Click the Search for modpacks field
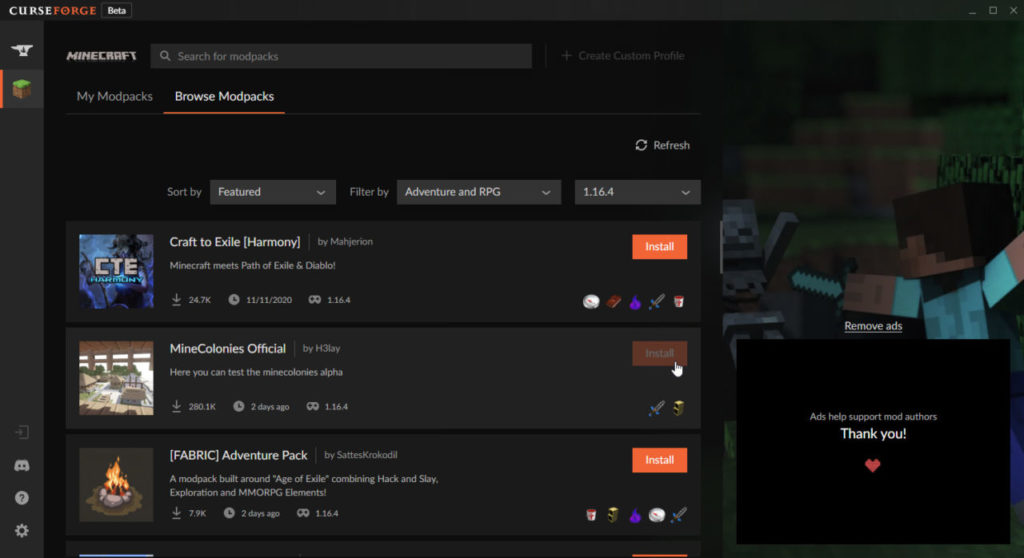 point(341,56)
